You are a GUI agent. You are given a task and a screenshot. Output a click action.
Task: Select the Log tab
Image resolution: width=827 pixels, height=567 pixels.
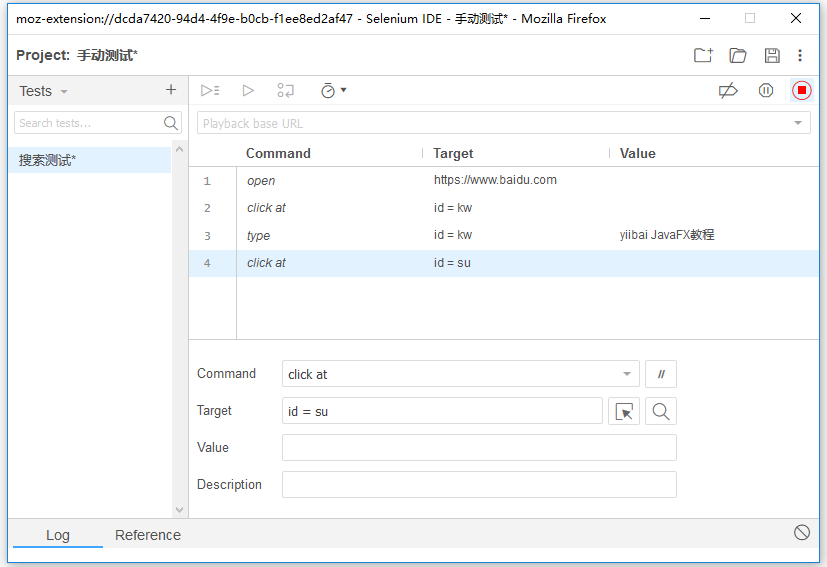click(x=58, y=535)
